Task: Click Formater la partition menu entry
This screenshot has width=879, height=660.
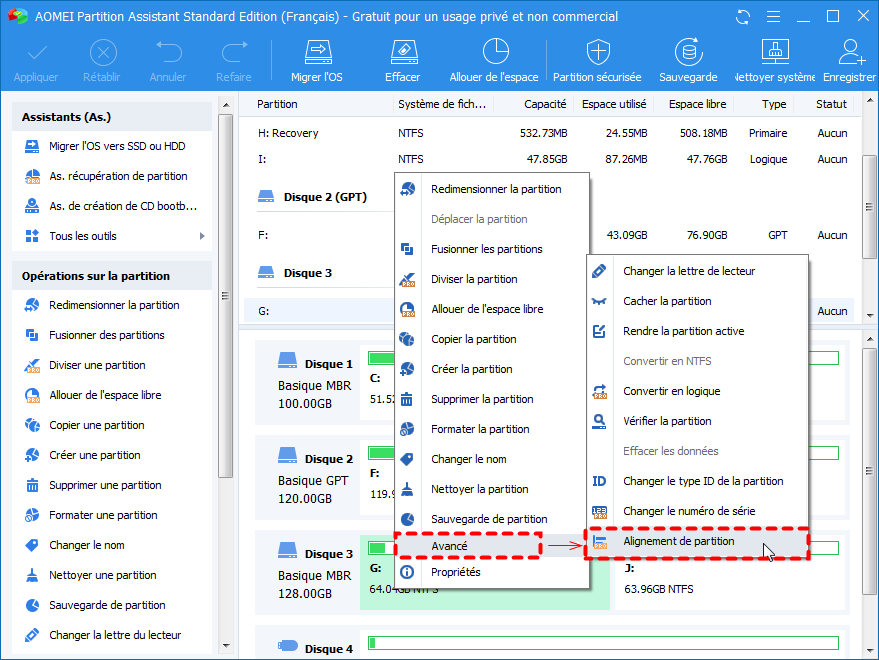Action: coord(480,429)
